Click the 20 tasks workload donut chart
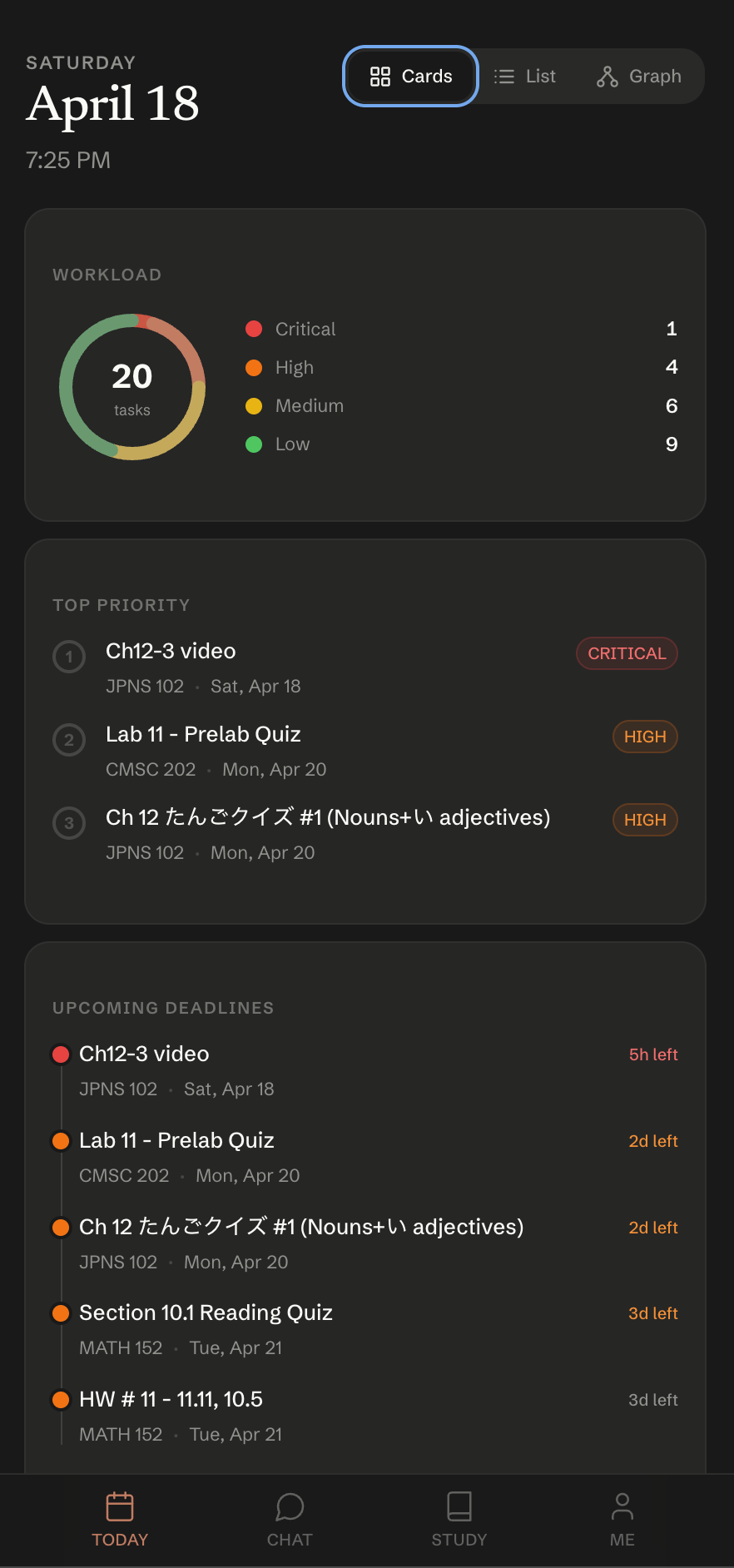The height and width of the screenshot is (1568, 734). pyautogui.click(x=132, y=387)
